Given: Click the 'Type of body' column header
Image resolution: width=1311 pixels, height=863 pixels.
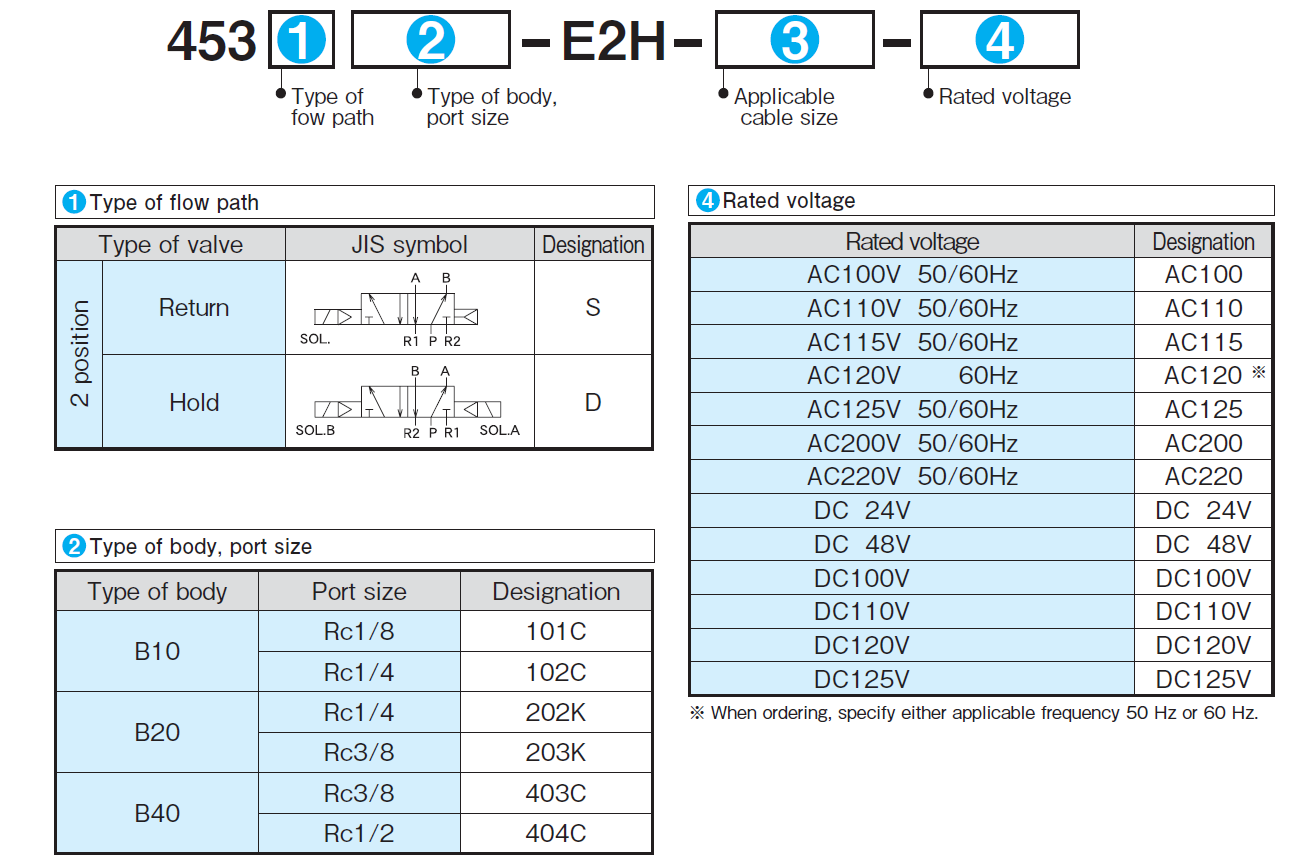Looking at the screenshot, I should coord(158,592).
